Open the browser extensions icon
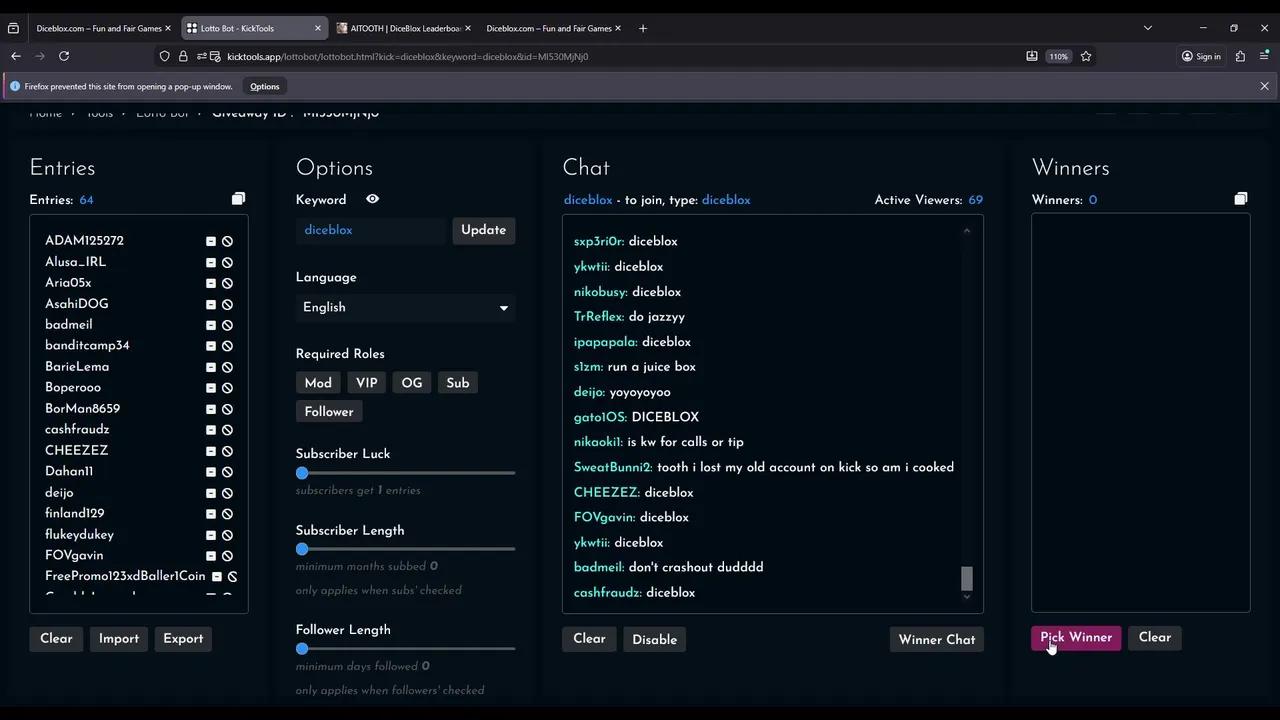 pyautogui.click(x=1240, y=56)
